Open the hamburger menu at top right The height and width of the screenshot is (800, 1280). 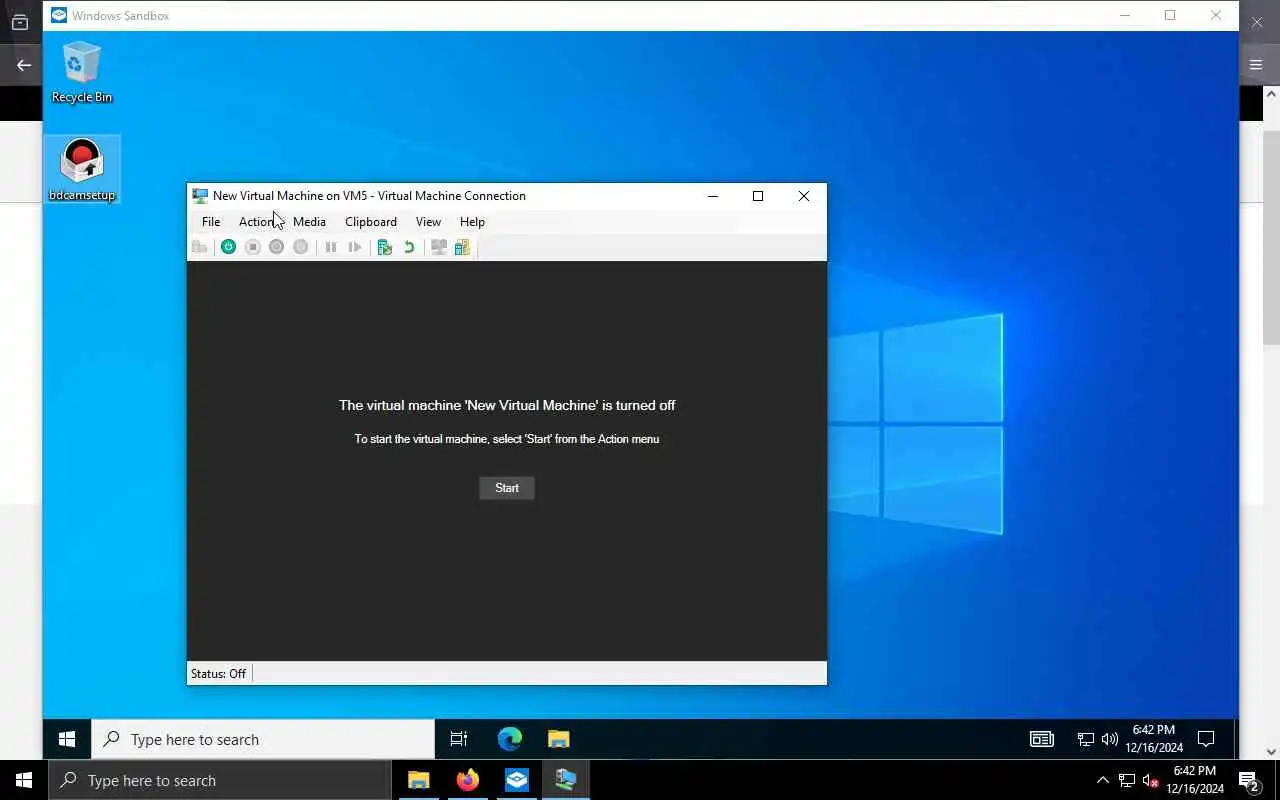[x=1257, y=65]
